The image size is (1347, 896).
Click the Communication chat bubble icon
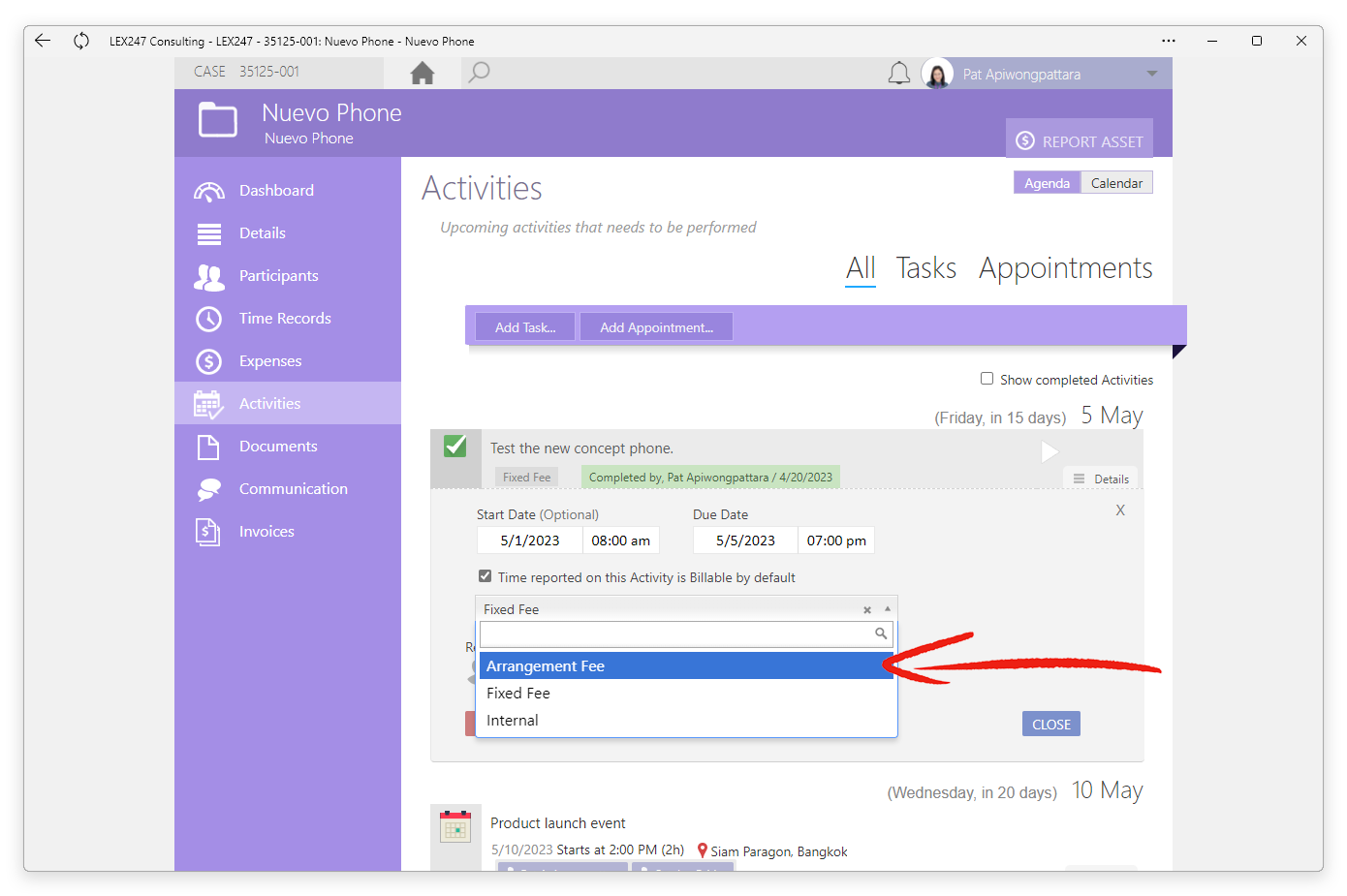click(x=208, y=489)
